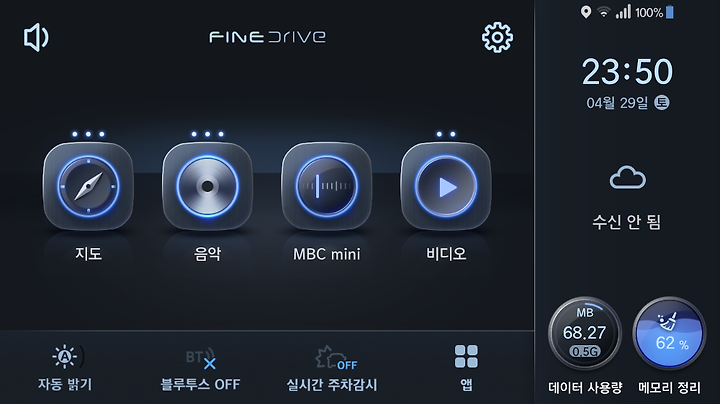Tap the 23:50 clock display
The height and width of the screenshot is (404, 720).
click(x=627, y=72)
